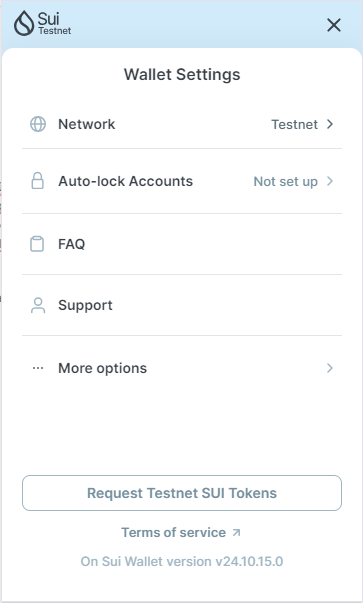Expand More options via the right chevron
Viewport: 363px width, 603px height.
click(x=330, y=368)
